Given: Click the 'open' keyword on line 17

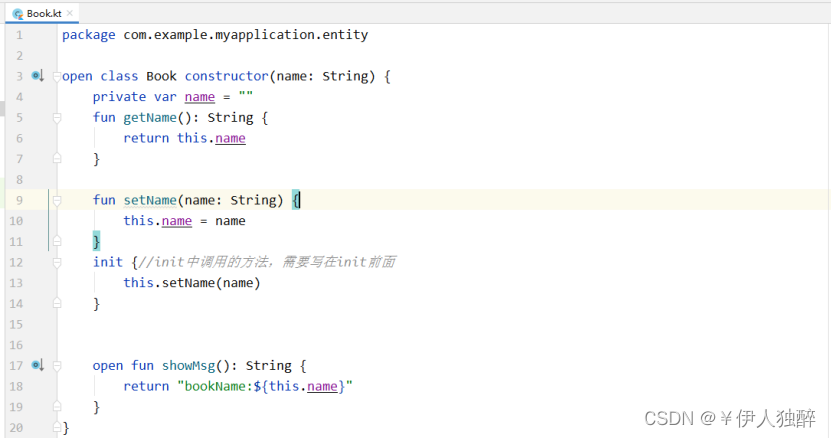Looking at the screenshot, I should [x=108, y=366].
